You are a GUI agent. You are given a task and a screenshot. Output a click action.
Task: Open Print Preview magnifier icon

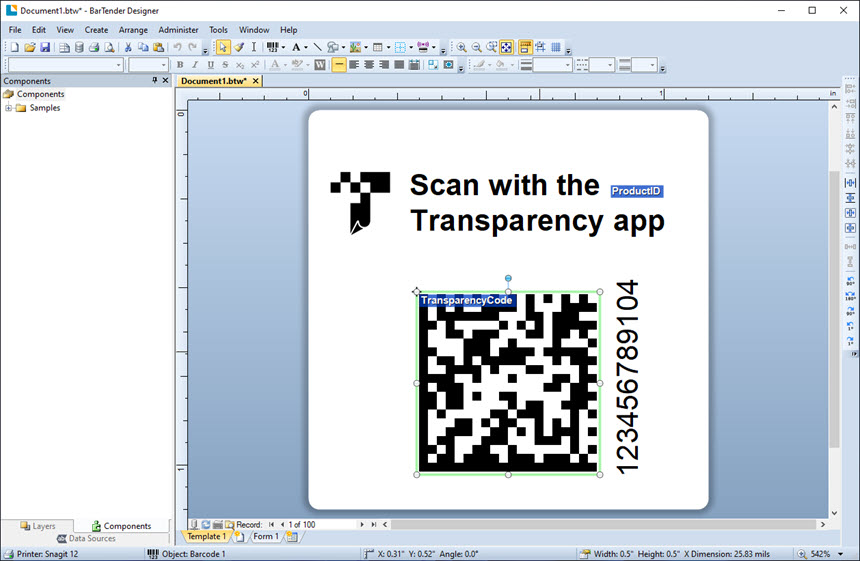click(109, 48)
